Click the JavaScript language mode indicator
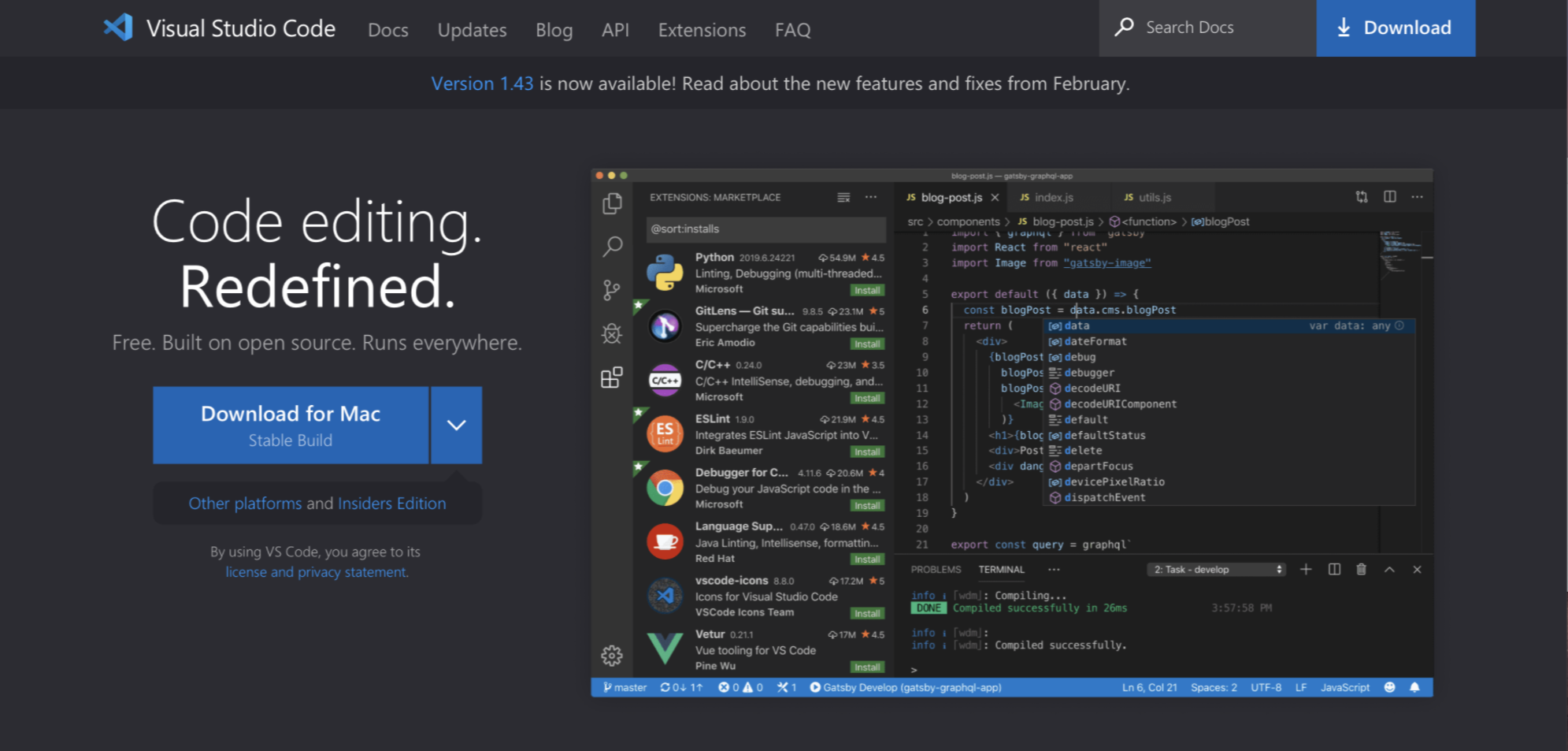Image resolution: width=1568 pixels, height=751 pixels. pyautogui.click(x=1345, y=687)
